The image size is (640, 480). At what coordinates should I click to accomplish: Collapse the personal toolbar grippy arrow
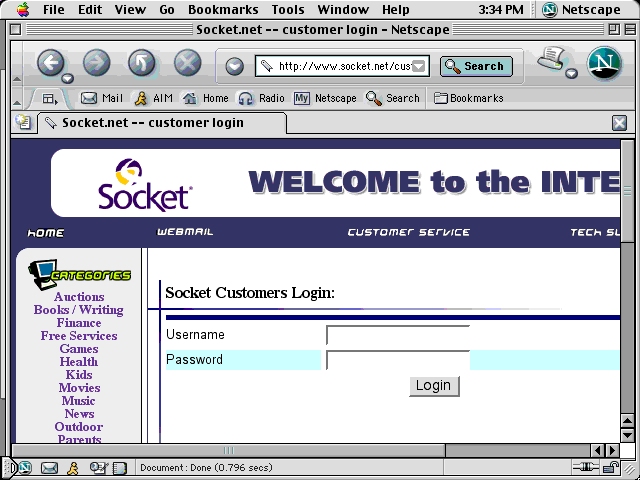[17, 102]
